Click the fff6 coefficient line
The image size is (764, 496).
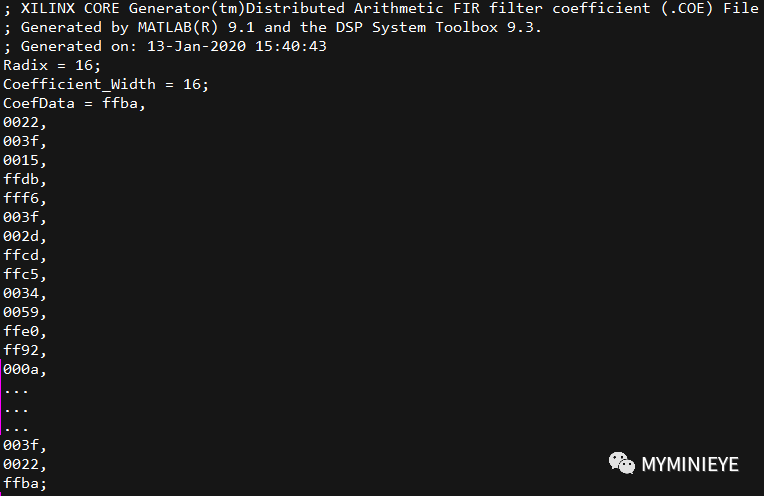(x=24, y=198)
